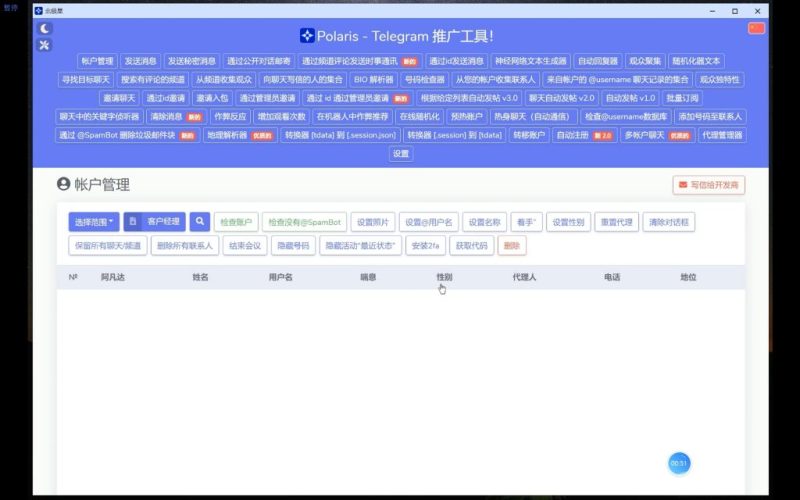Screen dimensions: 800x500
Task: Open the 检查@username数据库 menu item
Action: 626,116
